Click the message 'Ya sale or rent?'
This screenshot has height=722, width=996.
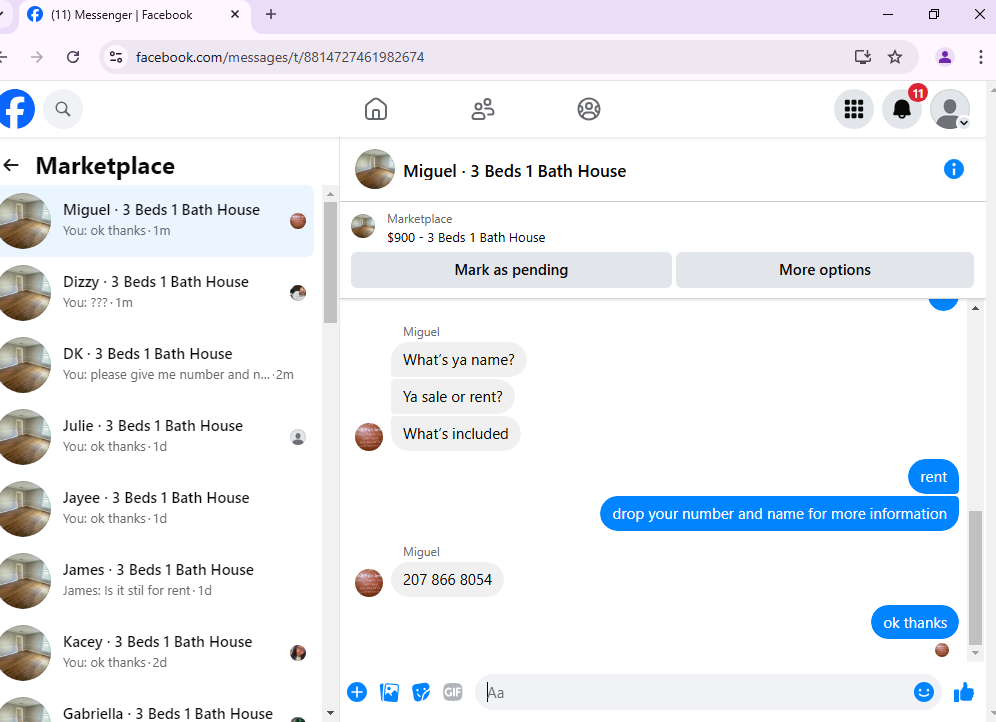pyautogui.click(x=453, y=397)
